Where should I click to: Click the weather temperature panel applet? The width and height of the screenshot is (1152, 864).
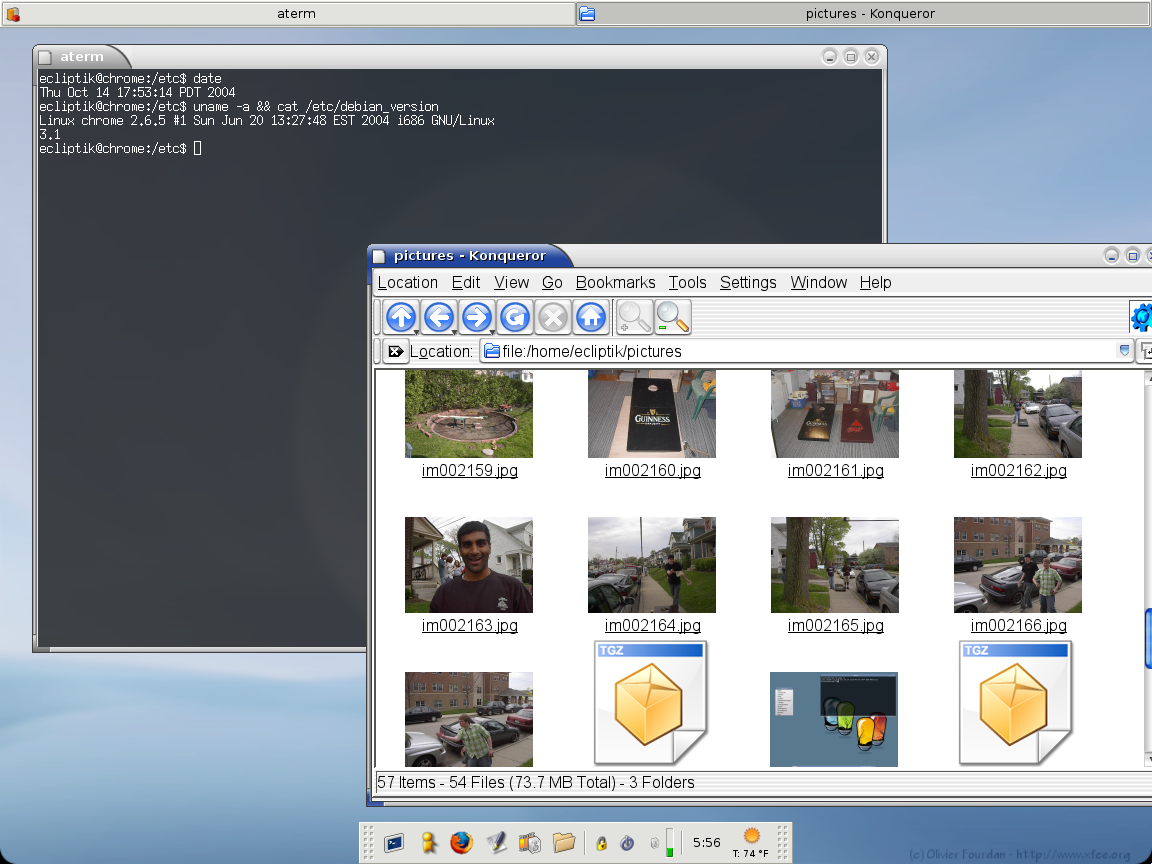click(x=750, y=842)
